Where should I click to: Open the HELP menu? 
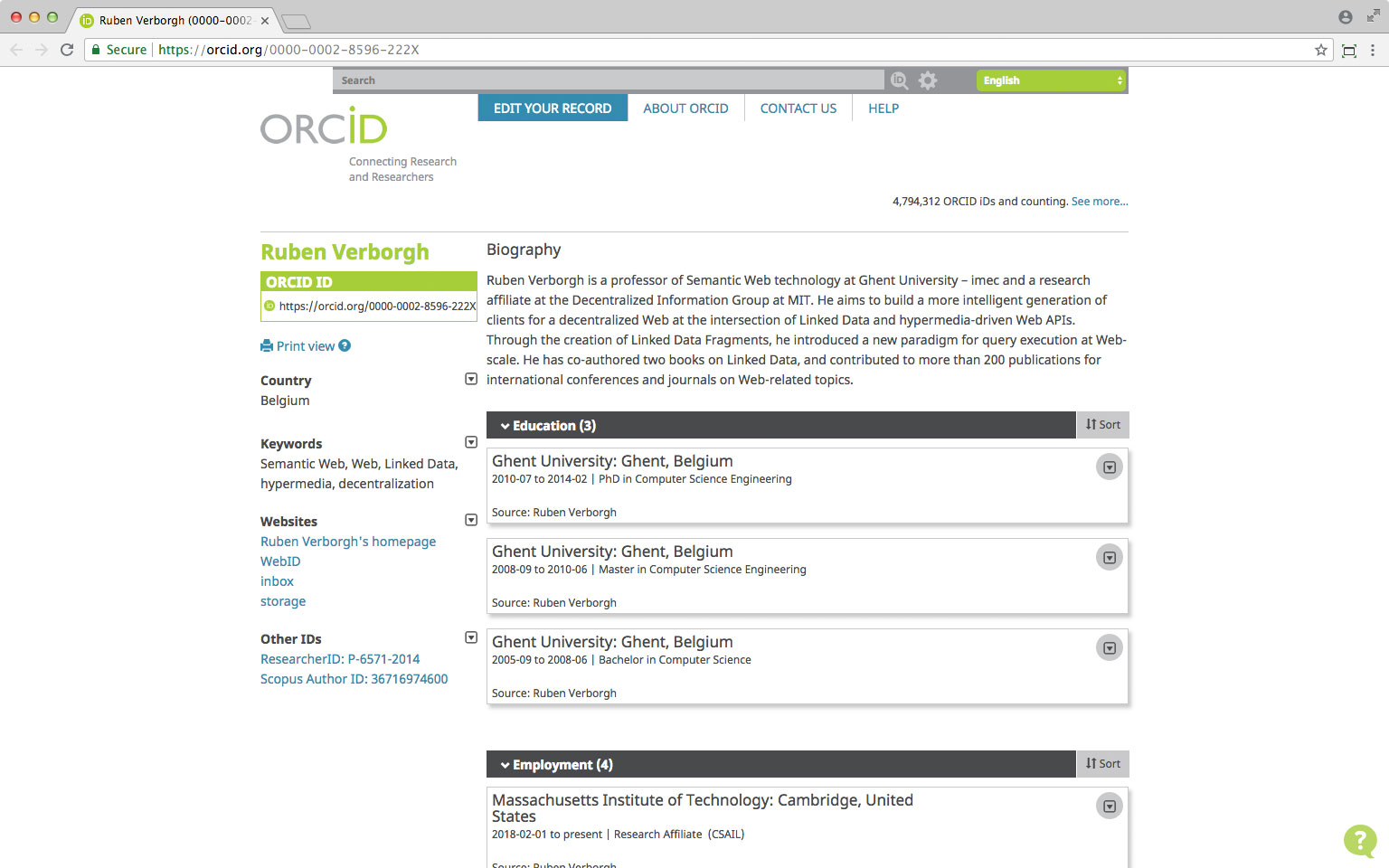click(883, 108)
